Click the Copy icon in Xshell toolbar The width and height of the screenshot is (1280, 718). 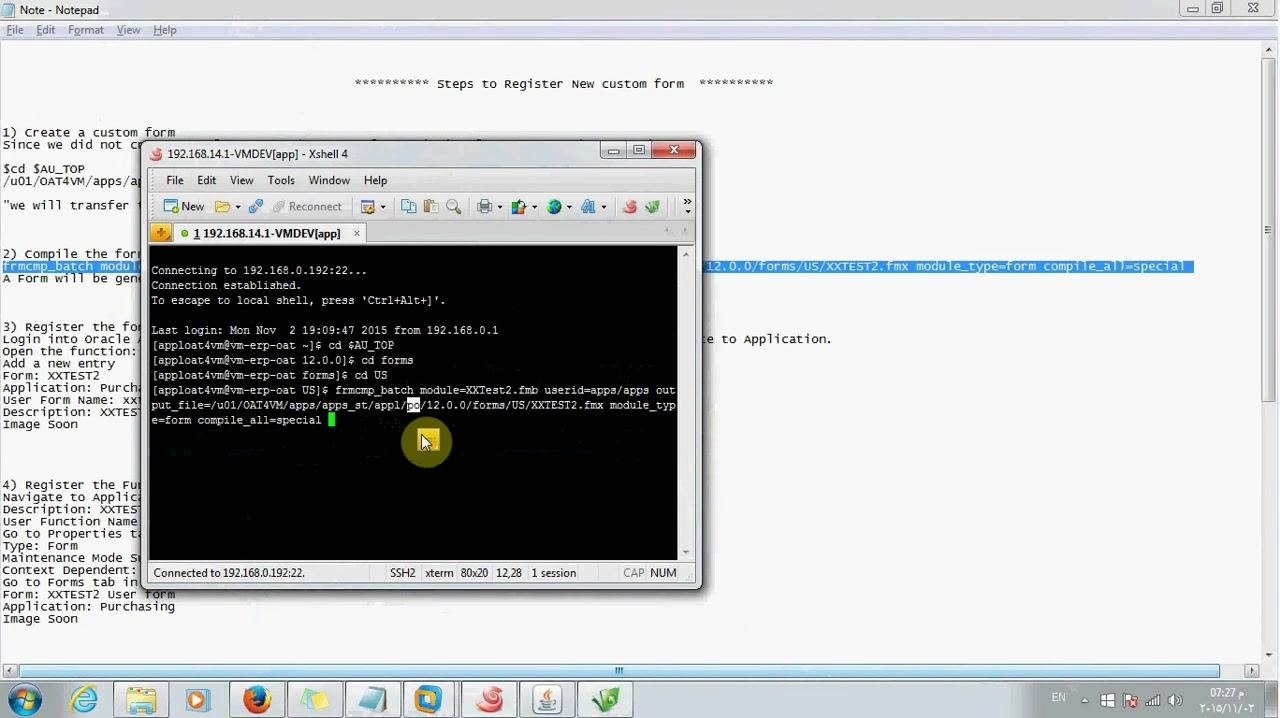pyautogui.click(x=408, y=207)
